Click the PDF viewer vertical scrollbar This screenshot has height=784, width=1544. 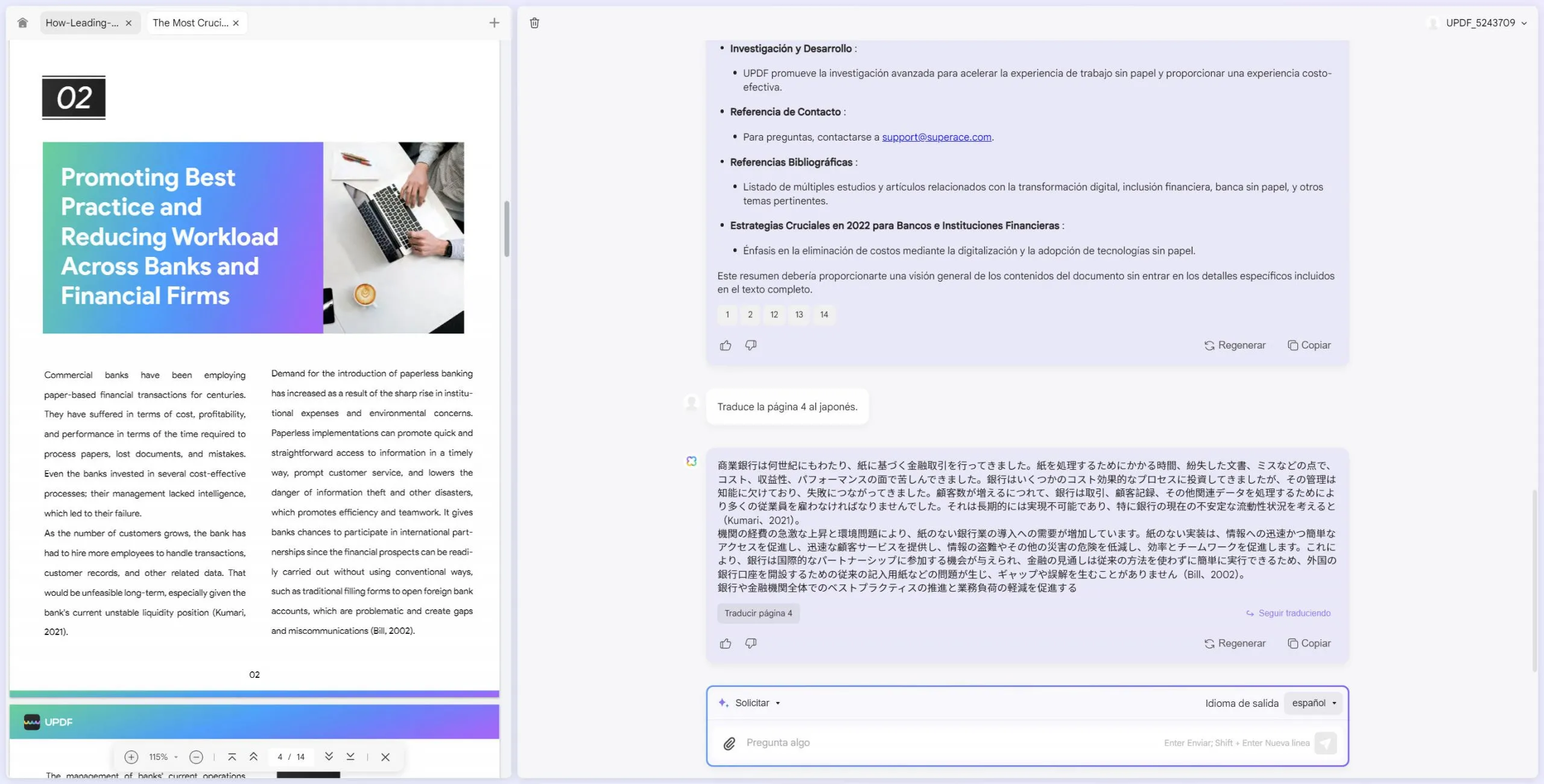click(x=507, y=229)
